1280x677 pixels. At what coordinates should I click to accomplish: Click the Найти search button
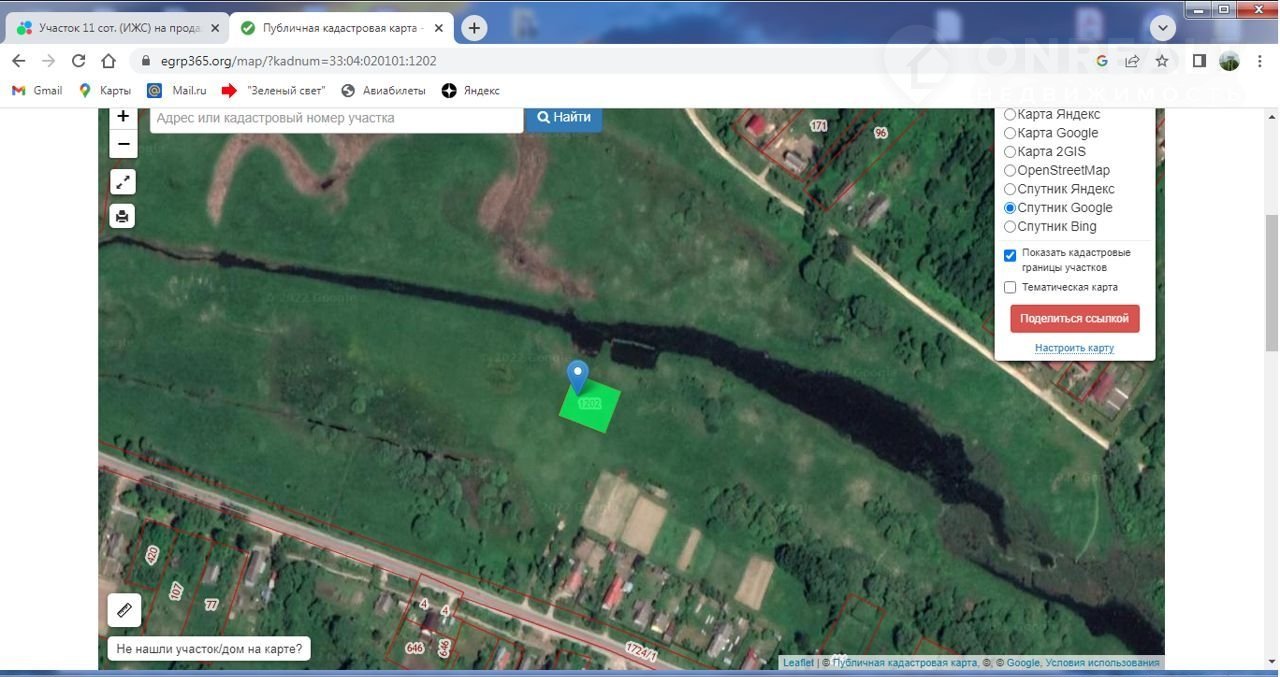coord(564,118)
